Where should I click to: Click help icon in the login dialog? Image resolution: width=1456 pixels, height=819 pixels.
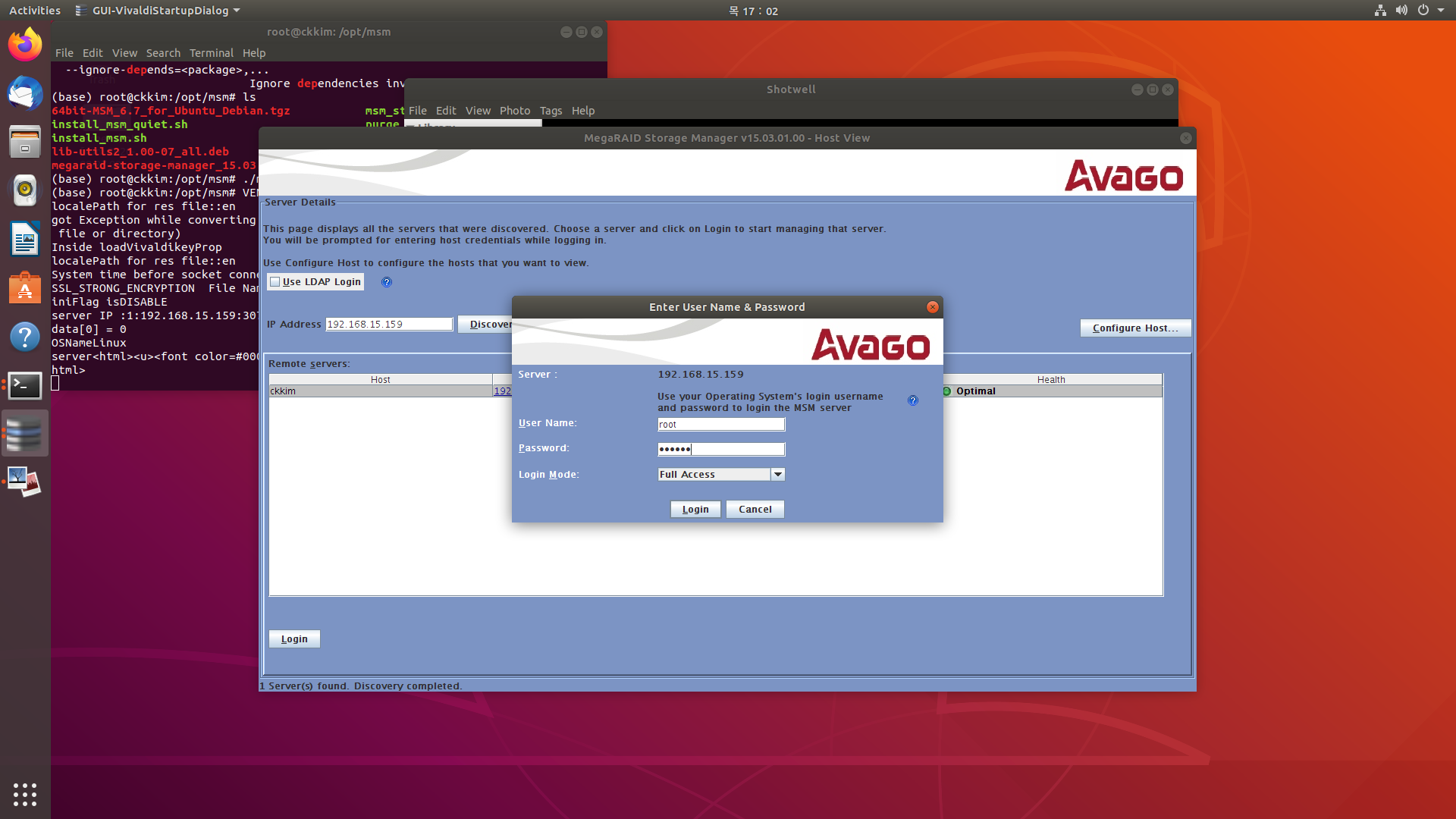pyautogui.click(x=913, y=400)
